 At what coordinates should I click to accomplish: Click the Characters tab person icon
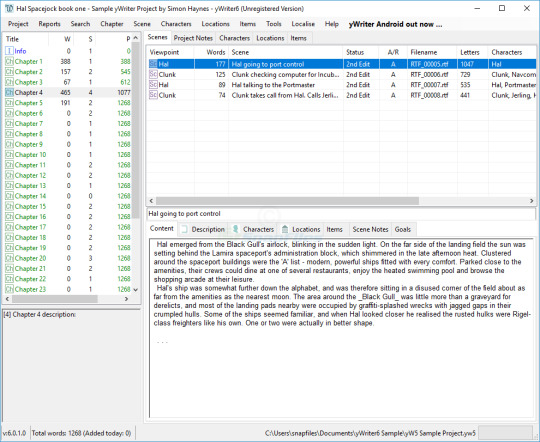(236, 229)
